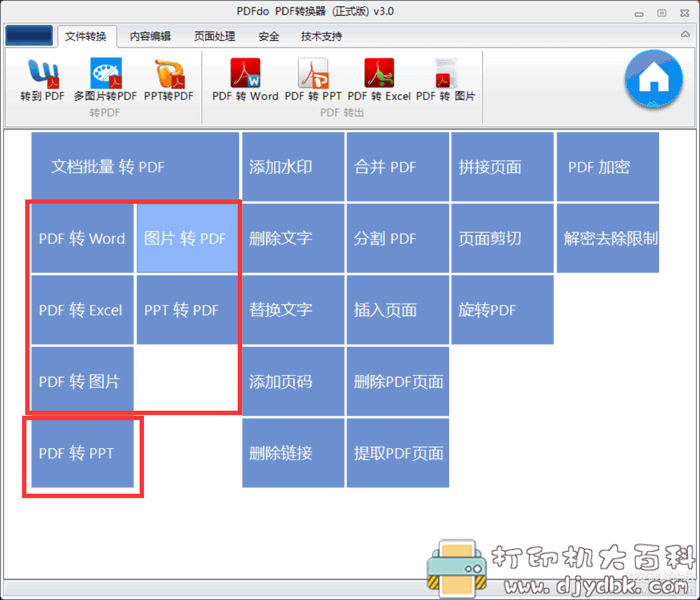This screenshot has height=600, width=700.
Task: Click the PDF 转 图片 ribbon icon
Action: 446,79
